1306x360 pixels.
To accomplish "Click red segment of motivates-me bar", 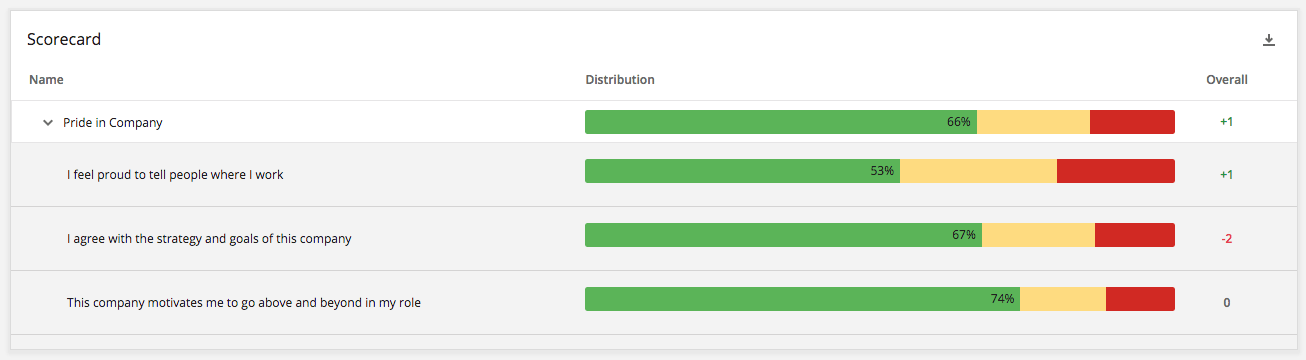I will coord(1140,299).
